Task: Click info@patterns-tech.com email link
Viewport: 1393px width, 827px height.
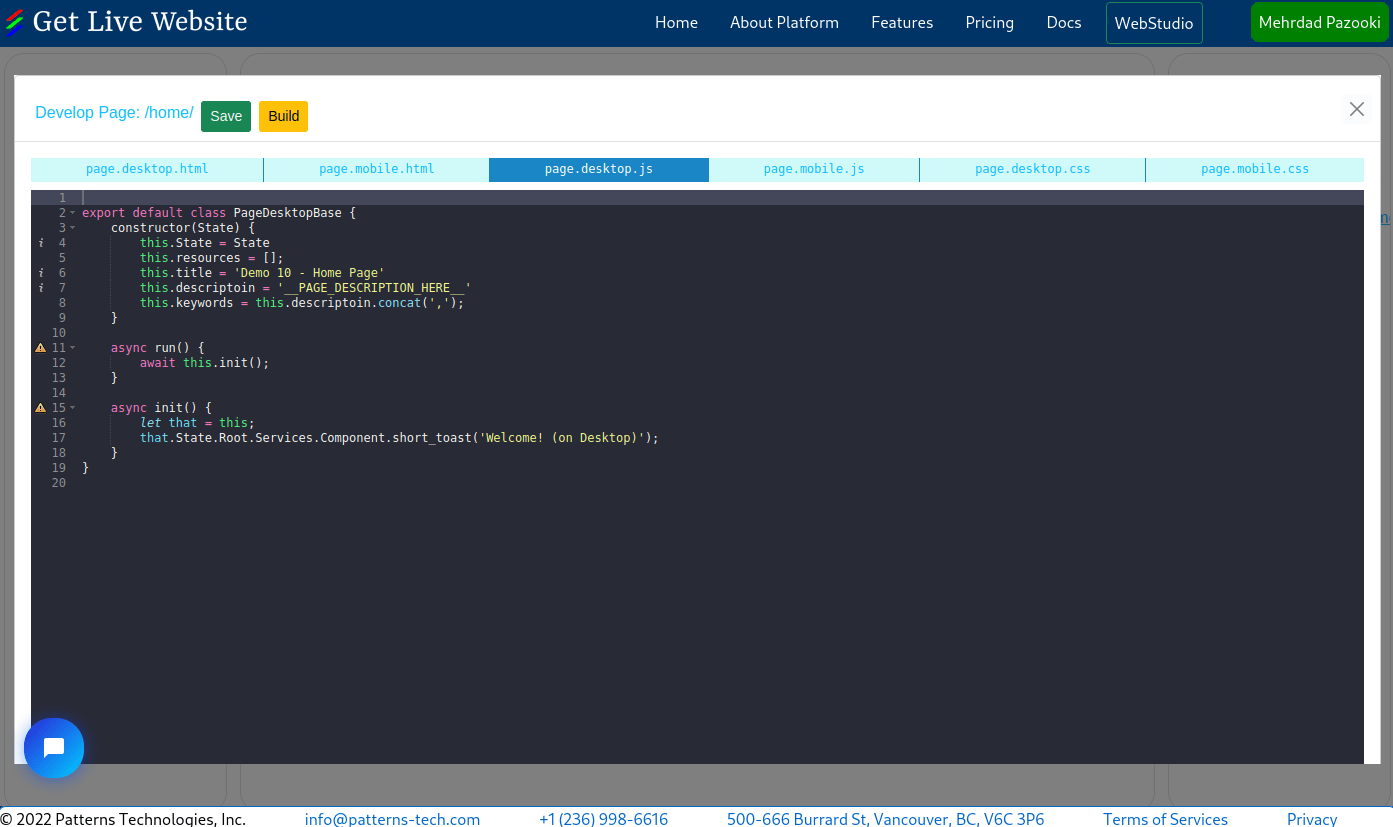Action: [392, 819]
